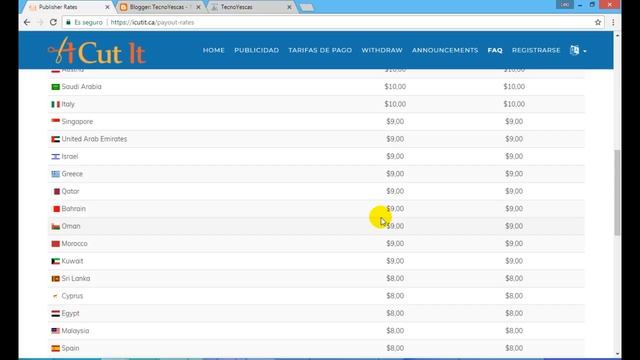Image resolution: width=640 pixels, height=360 pixels.
Task: Click the Kuwait country name
Action: [72, 261]
